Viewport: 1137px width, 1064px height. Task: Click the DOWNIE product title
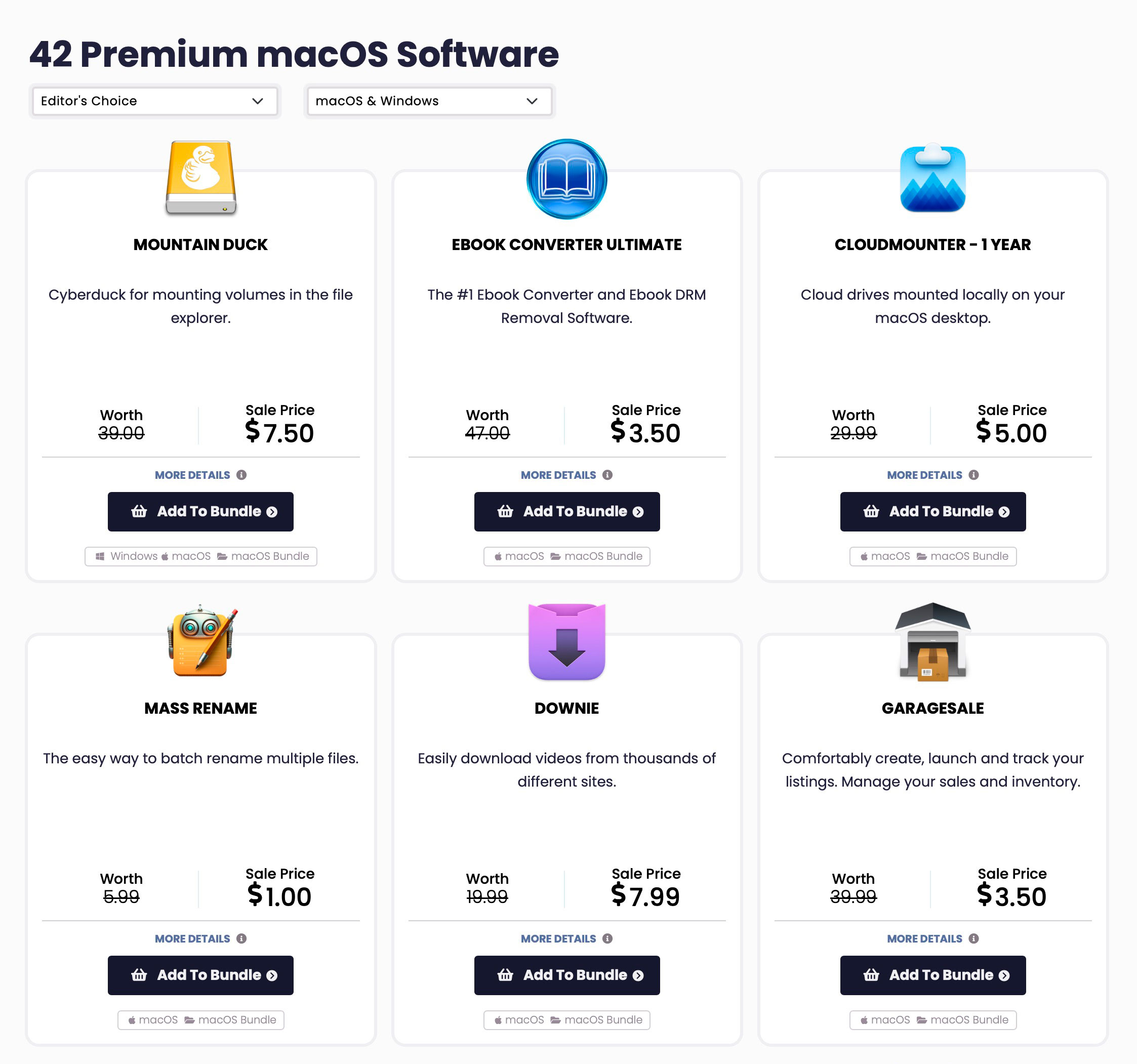pos(566,708)
